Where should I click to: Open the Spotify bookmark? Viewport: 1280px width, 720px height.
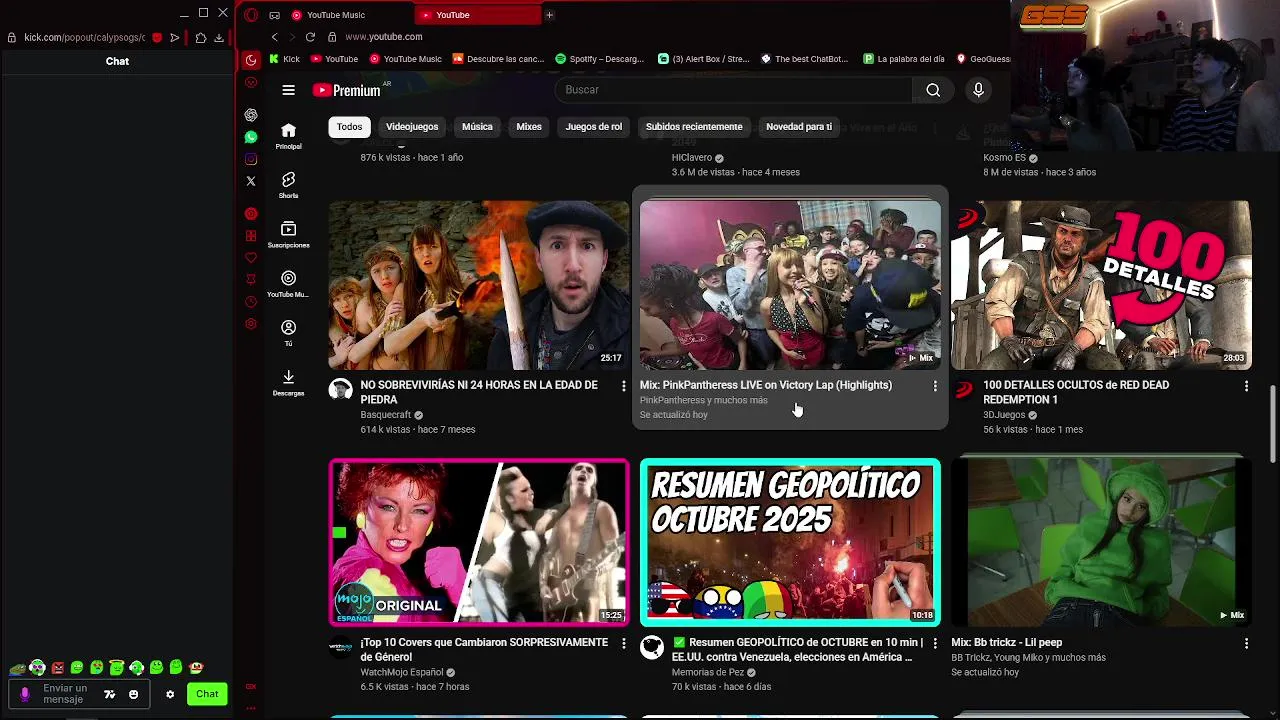click(600, 59)
